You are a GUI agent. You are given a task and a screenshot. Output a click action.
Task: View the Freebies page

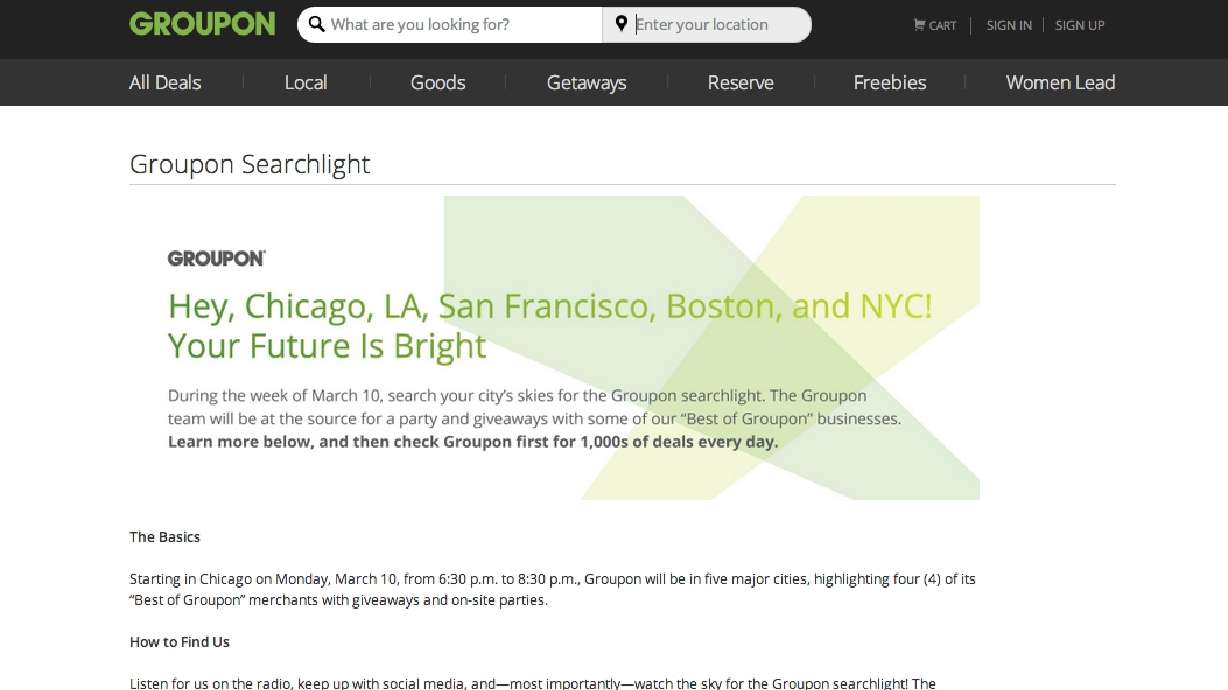(x=889, y=82)
